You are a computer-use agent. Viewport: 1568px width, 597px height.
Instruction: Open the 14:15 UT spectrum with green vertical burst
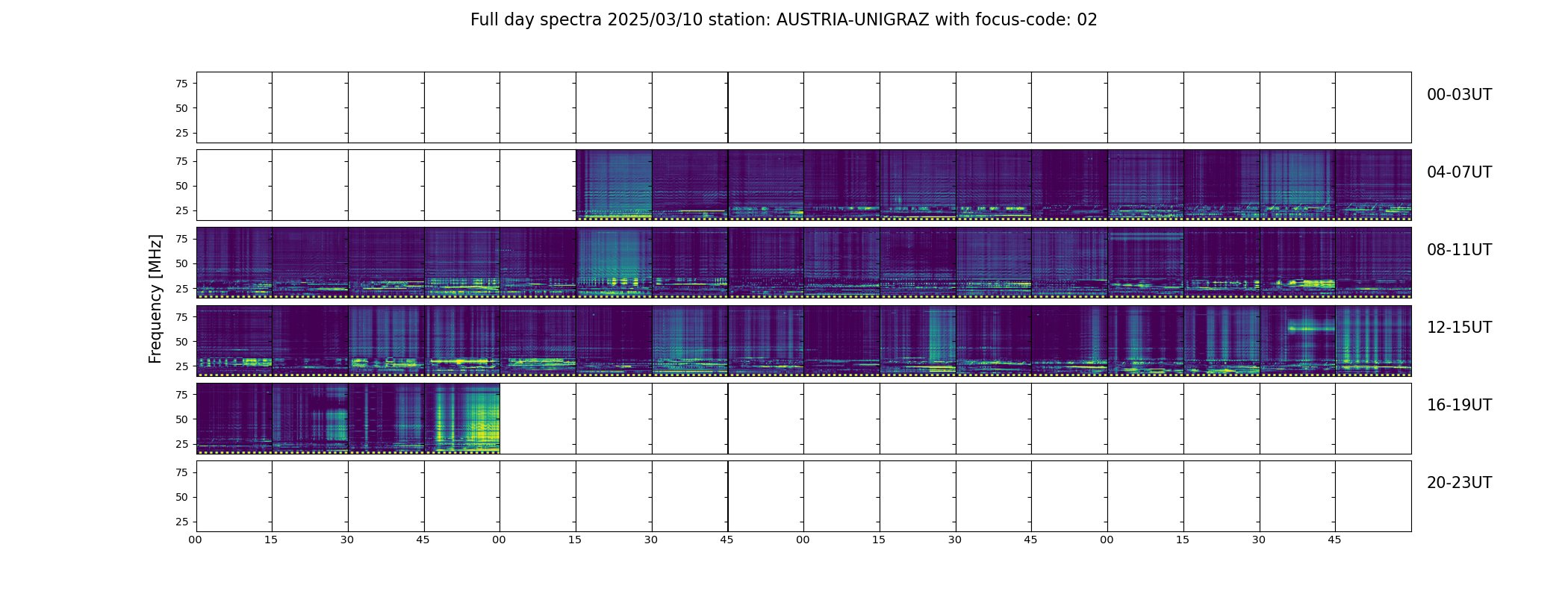918,340
